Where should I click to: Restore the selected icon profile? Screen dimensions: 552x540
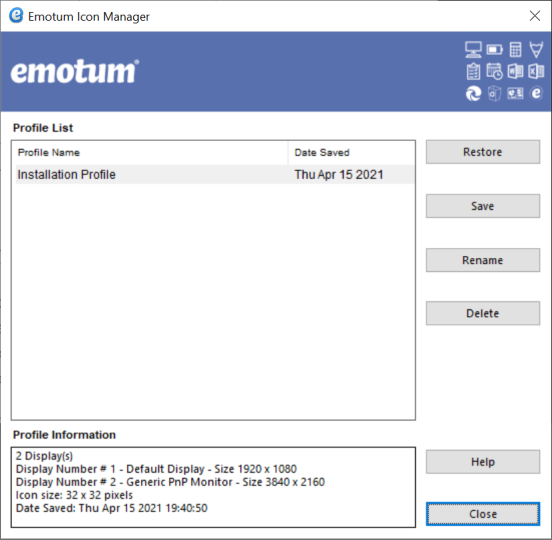[483, 152]
